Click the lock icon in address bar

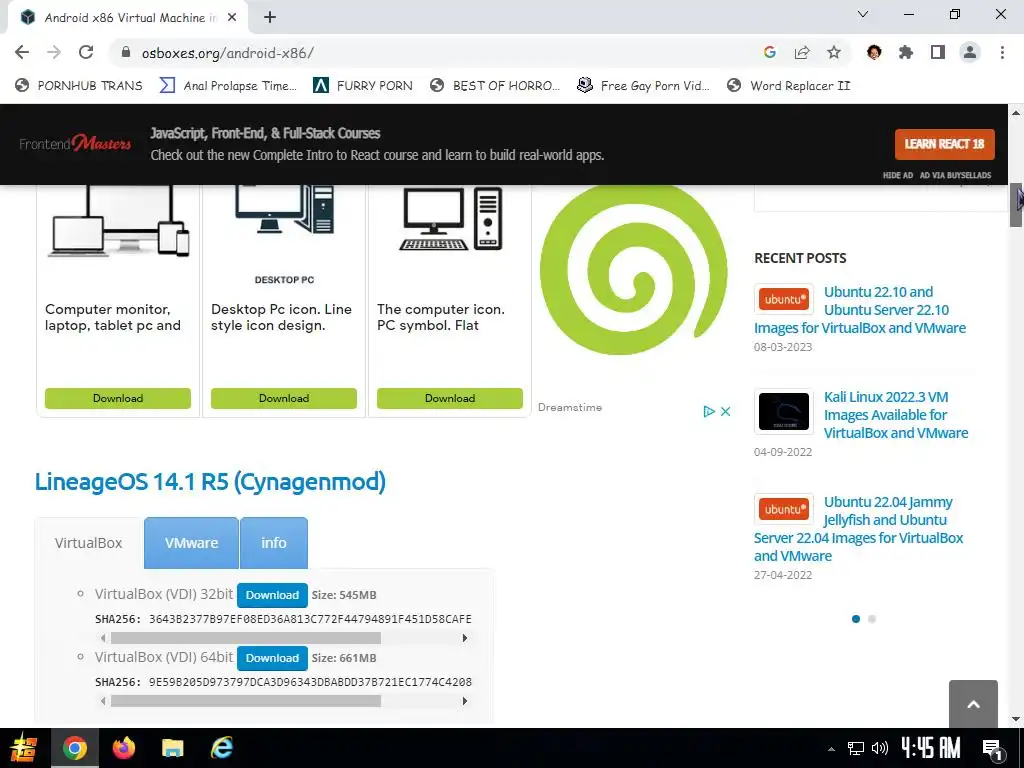pyautogui.click(x=127, y=52)
